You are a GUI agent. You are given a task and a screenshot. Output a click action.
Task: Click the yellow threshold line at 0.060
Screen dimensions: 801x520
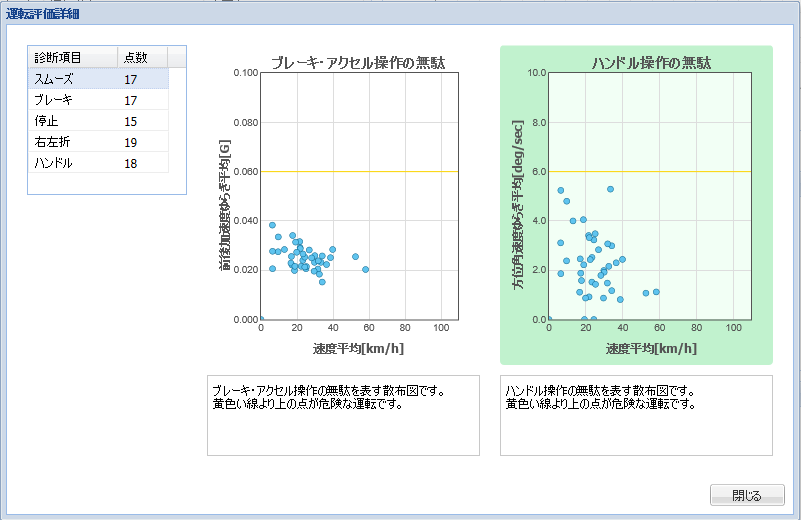pyautogui.click(x=359, y=172)
